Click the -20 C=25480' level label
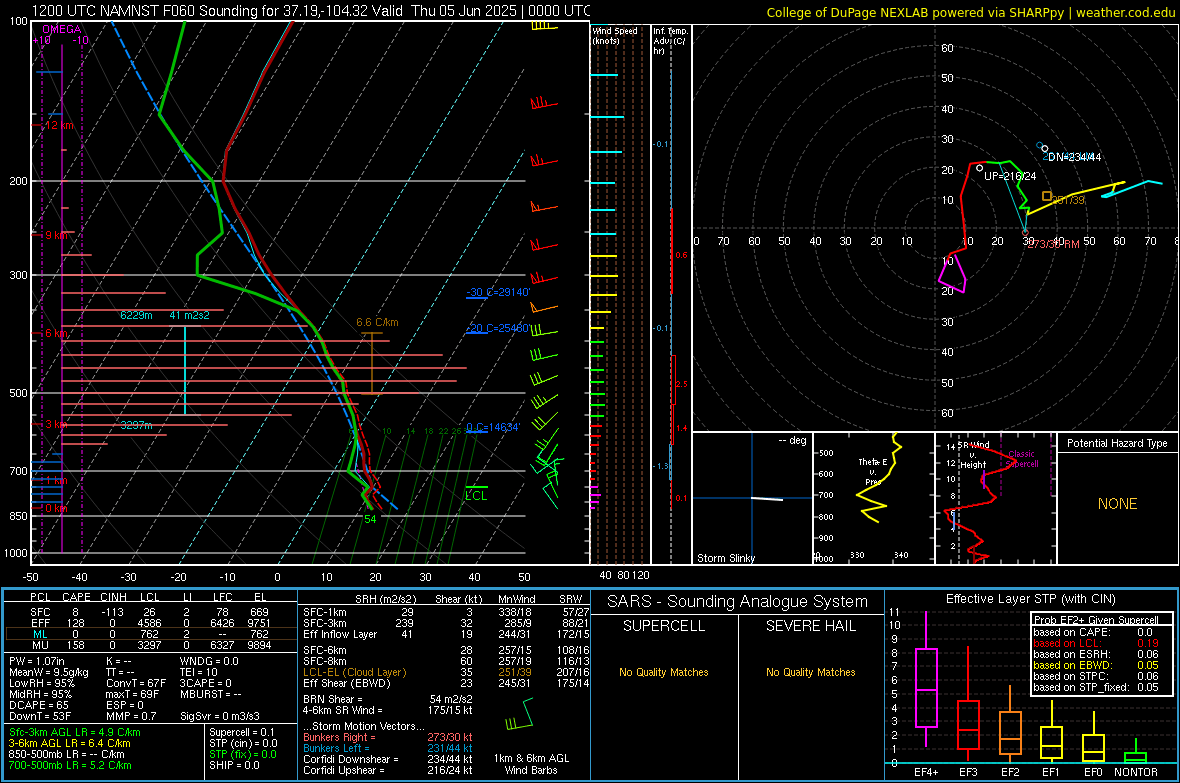 pyautogui.click(x=498, y=328)
